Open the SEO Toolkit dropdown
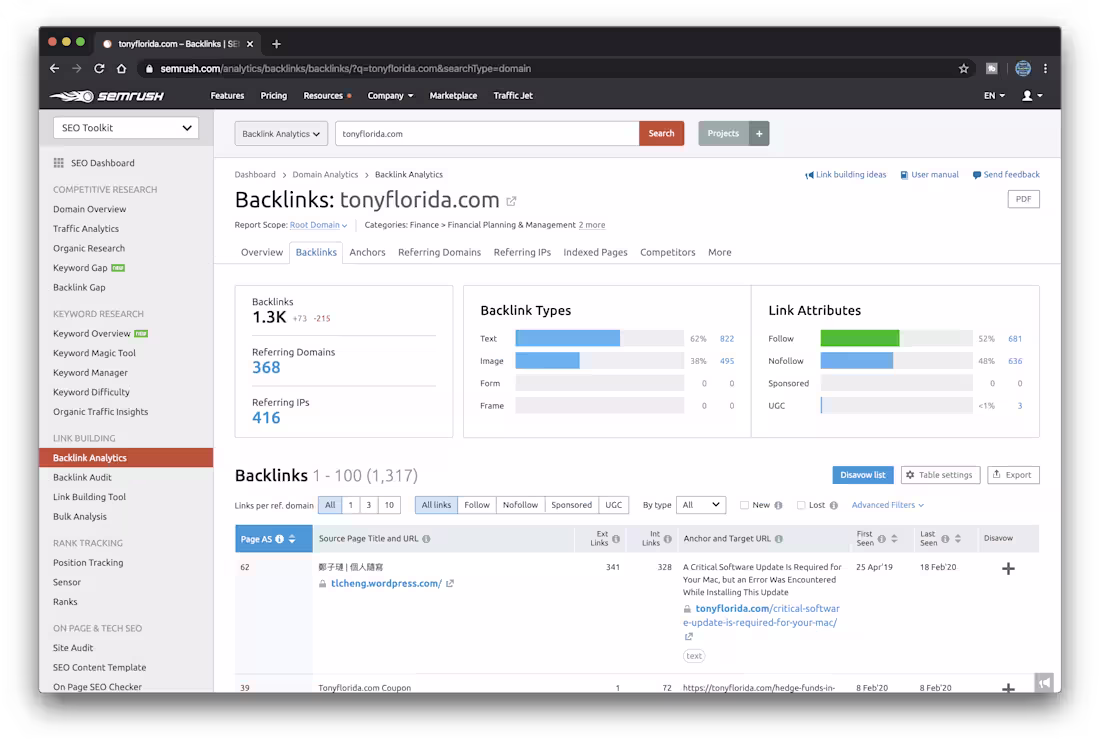This screenshot has width=1100, height=744. click(126, 128)
